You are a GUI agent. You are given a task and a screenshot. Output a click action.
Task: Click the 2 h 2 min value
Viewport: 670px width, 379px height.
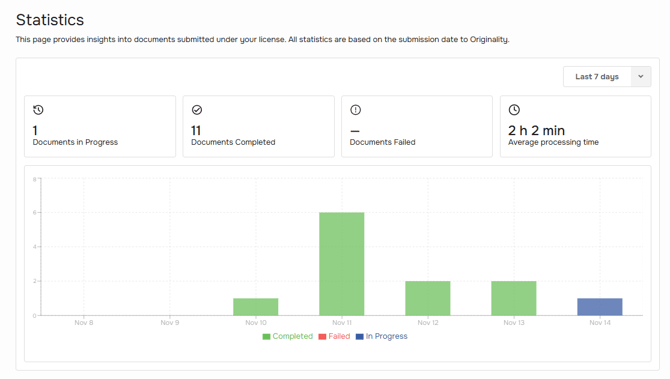point(536,130)
